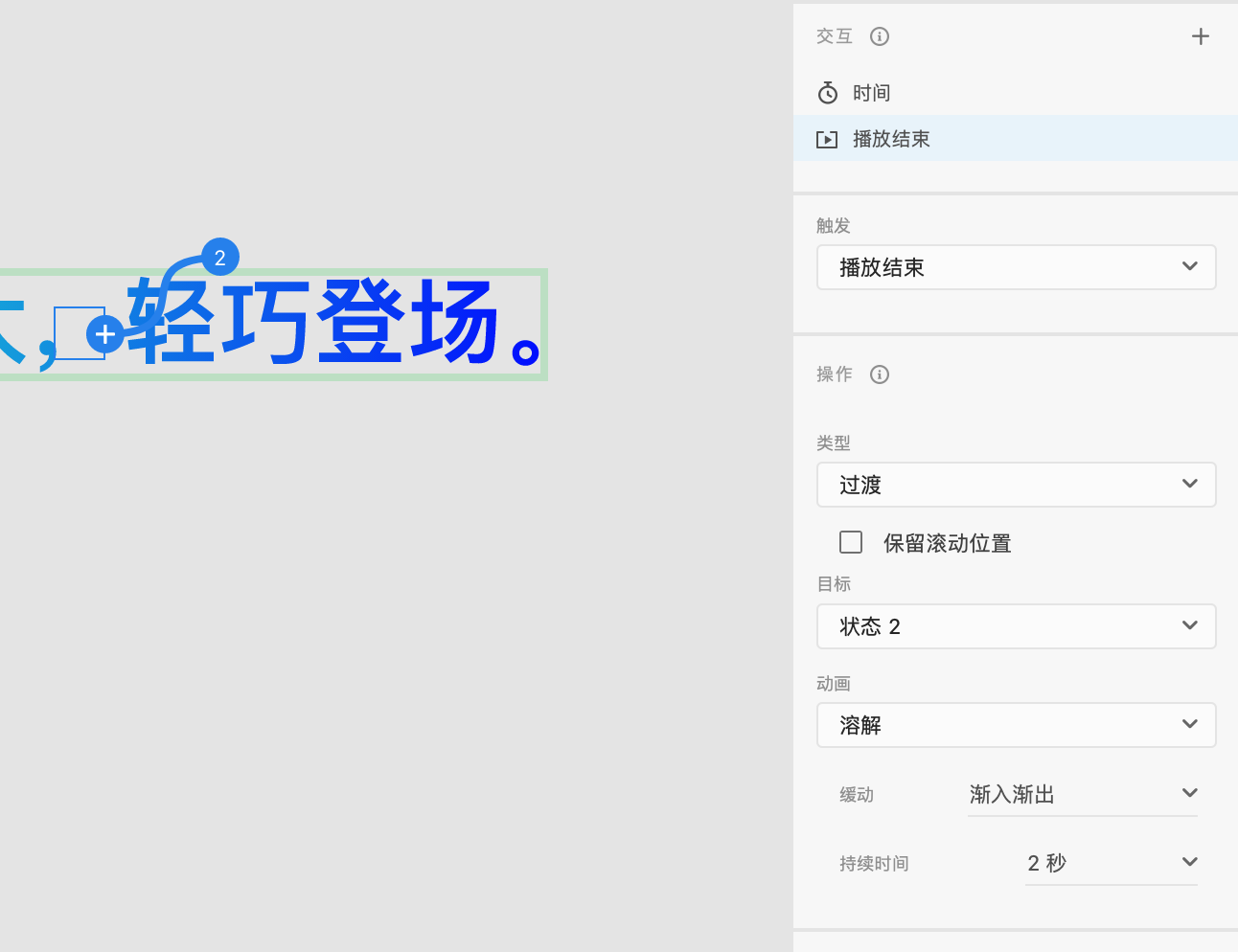
Task: Enable the 保留滚动位置 checkbox
Action: pyautogui.click(x=851, y=542)
